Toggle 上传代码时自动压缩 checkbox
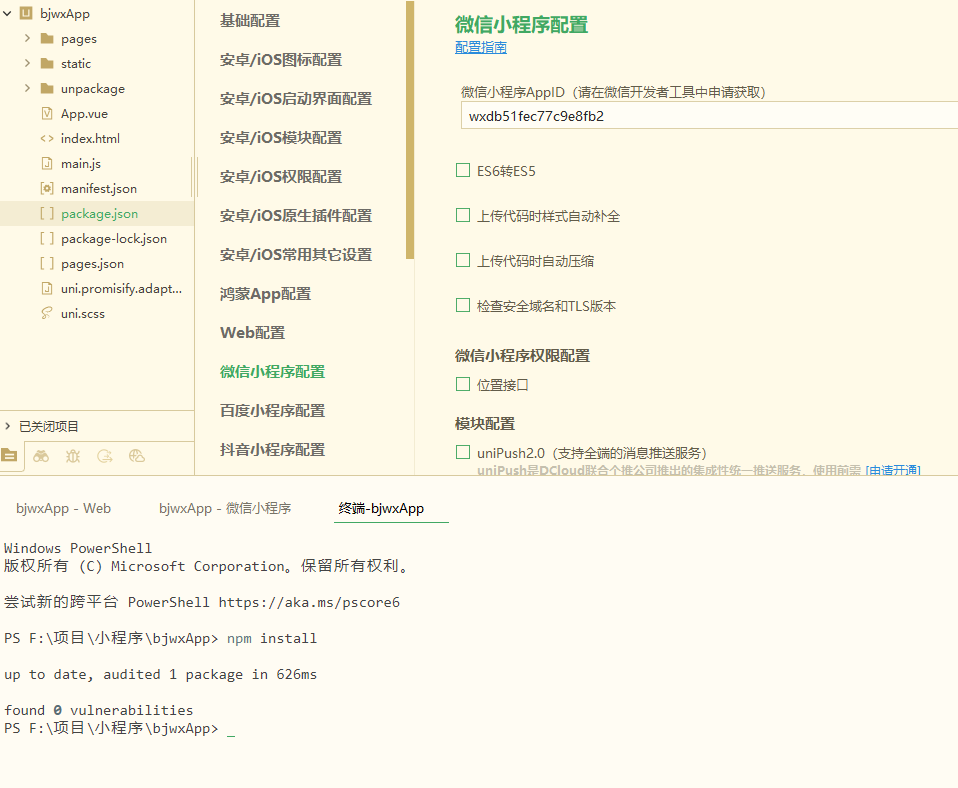The image size is (958, 788). coord(463,260)
